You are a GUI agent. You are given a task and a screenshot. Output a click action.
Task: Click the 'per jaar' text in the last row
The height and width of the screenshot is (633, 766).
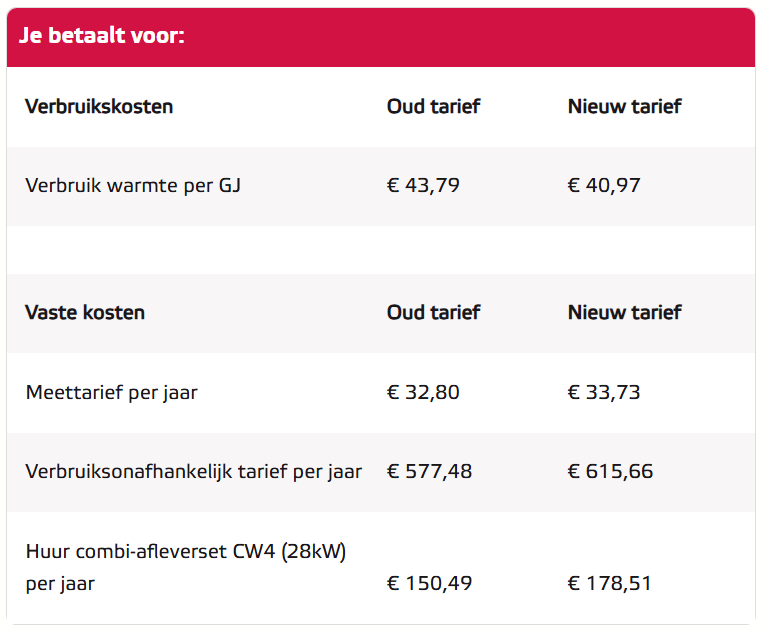pos(60,584)
